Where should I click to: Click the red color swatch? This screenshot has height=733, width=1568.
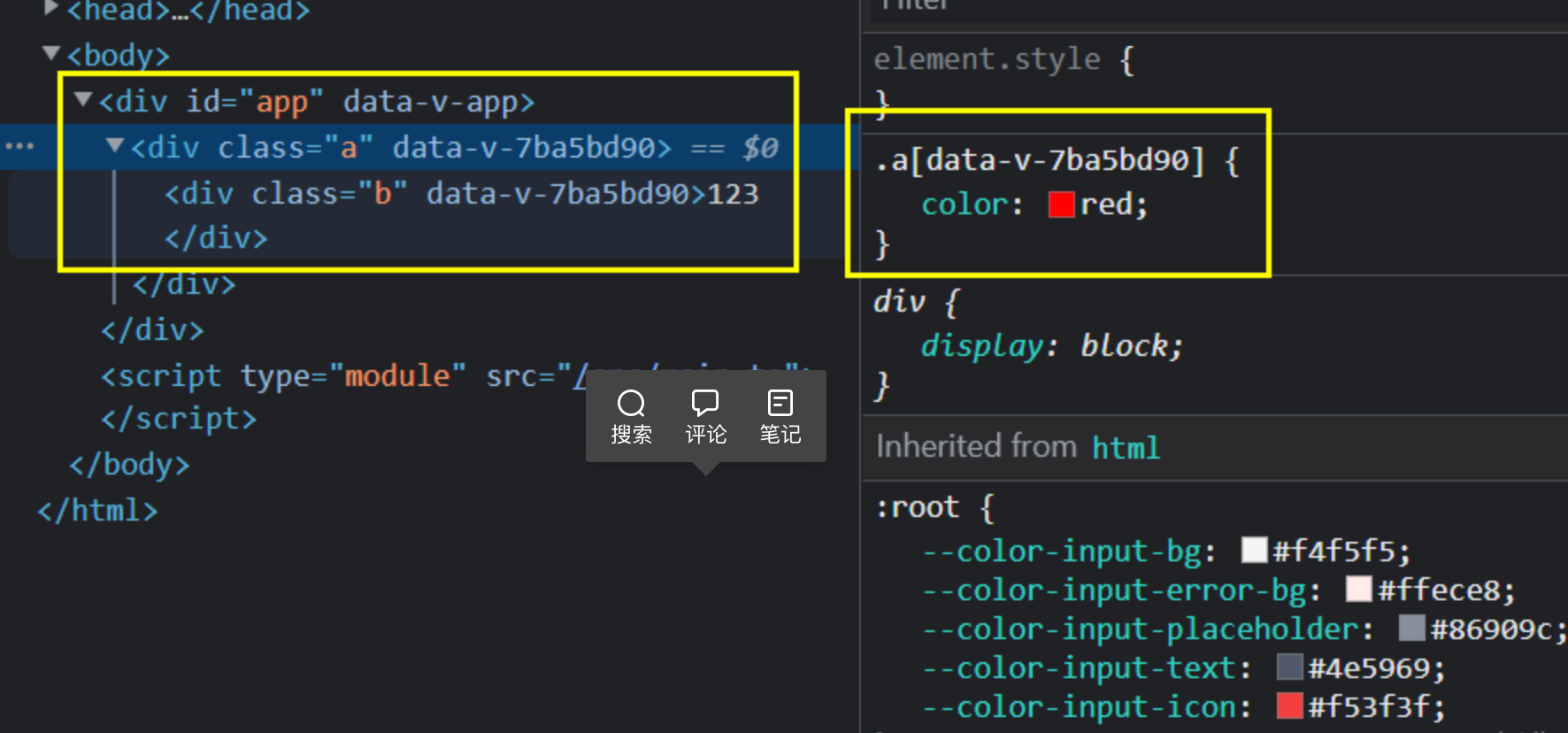point(1061,204)
